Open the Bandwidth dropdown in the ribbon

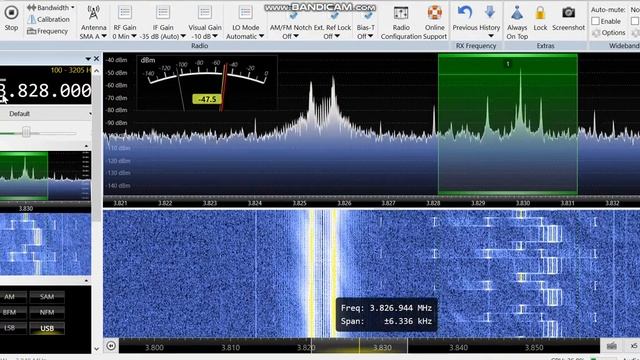click(x=51, y=7)
